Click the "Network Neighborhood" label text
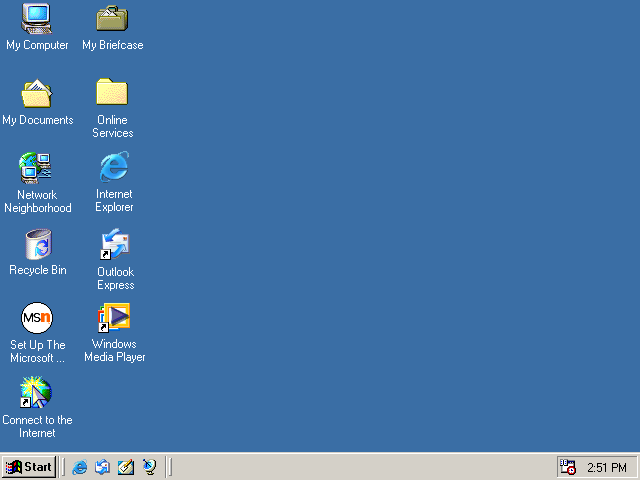This screenshot has height=480, width=640. [38, 202]
